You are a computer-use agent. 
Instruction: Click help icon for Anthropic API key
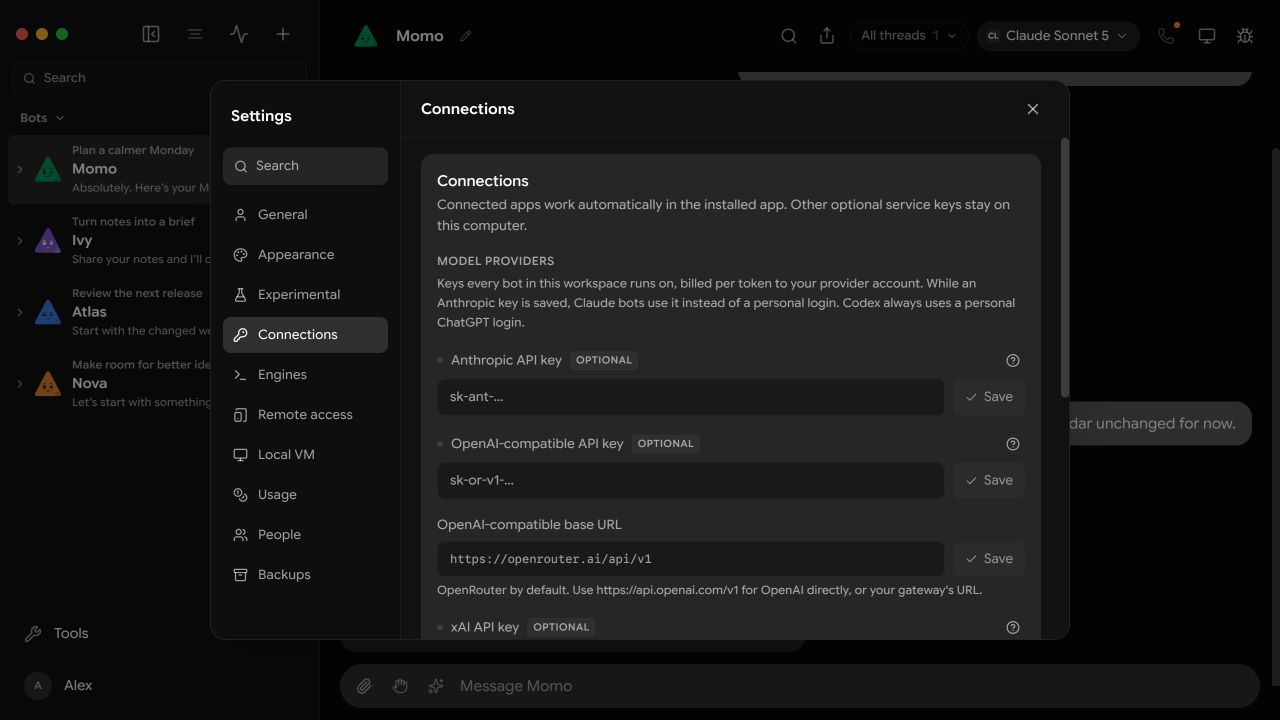pos(1013,360)
